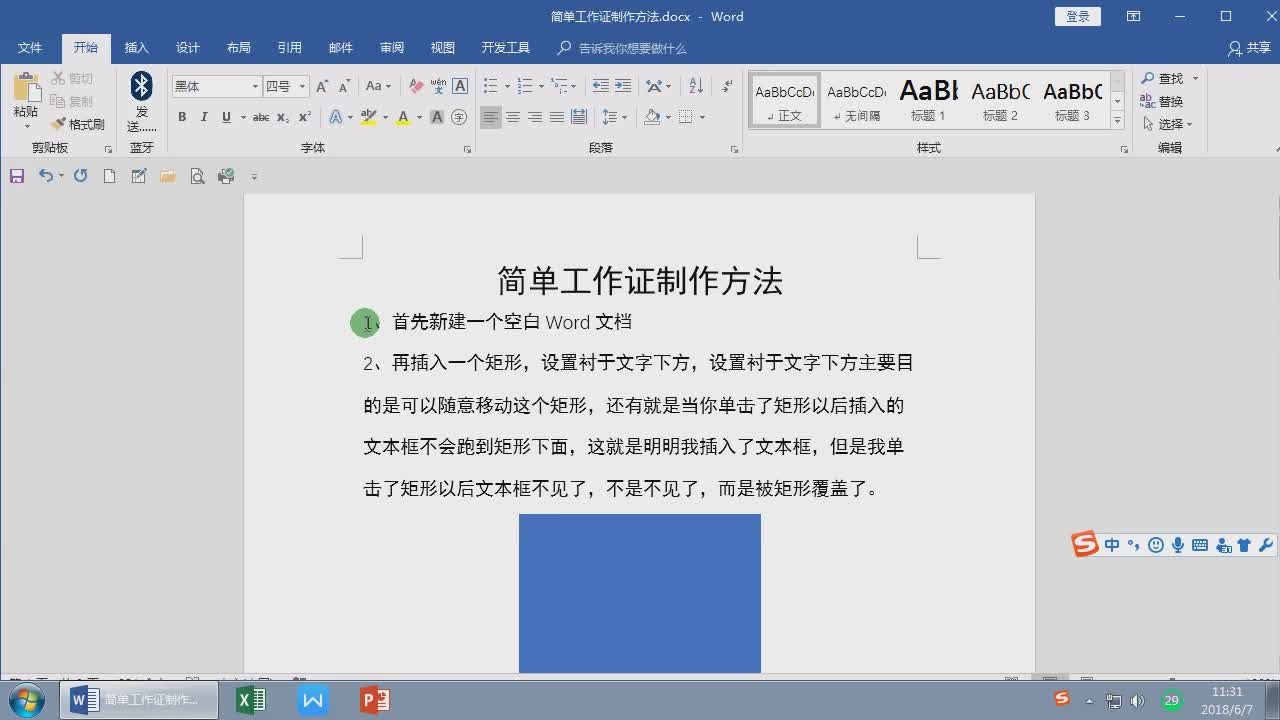
Task: Save document from quick access toolbar
Action: pyautogui.click(x=16, y=176)
